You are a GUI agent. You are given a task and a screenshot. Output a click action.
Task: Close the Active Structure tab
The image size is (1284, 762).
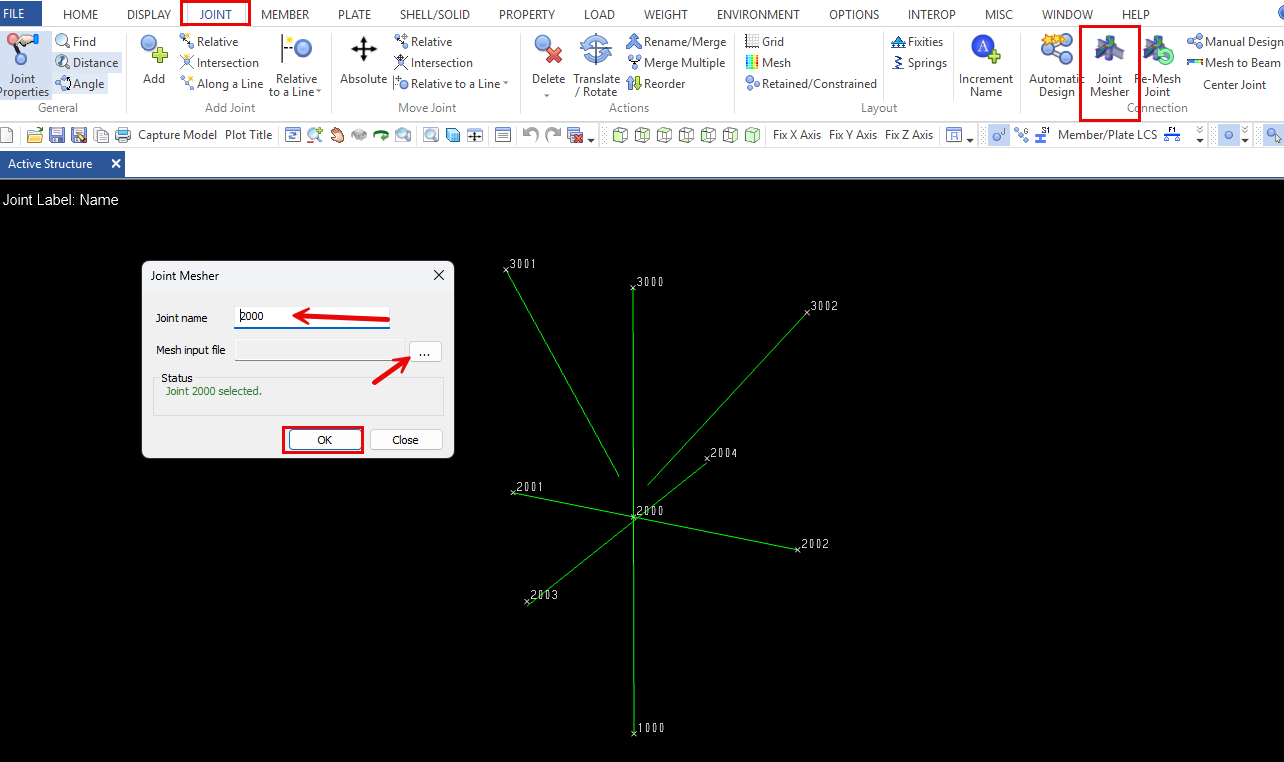point(116,164)
